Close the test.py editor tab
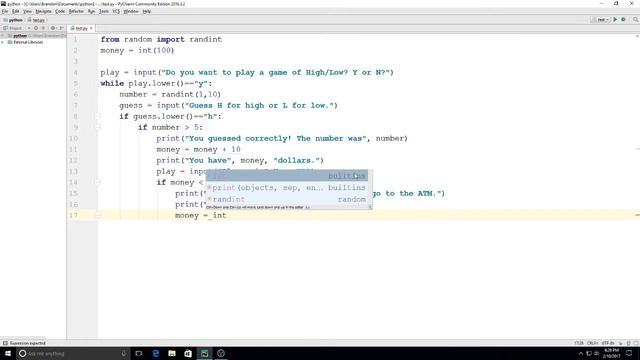 click(x=91, y=28)
